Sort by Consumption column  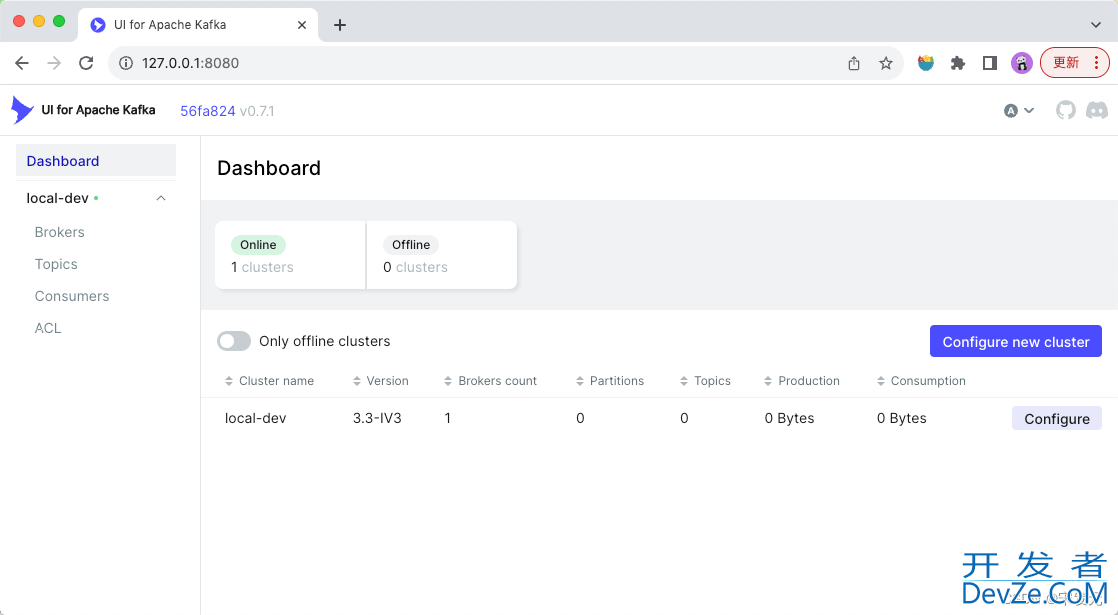point(921,381)
